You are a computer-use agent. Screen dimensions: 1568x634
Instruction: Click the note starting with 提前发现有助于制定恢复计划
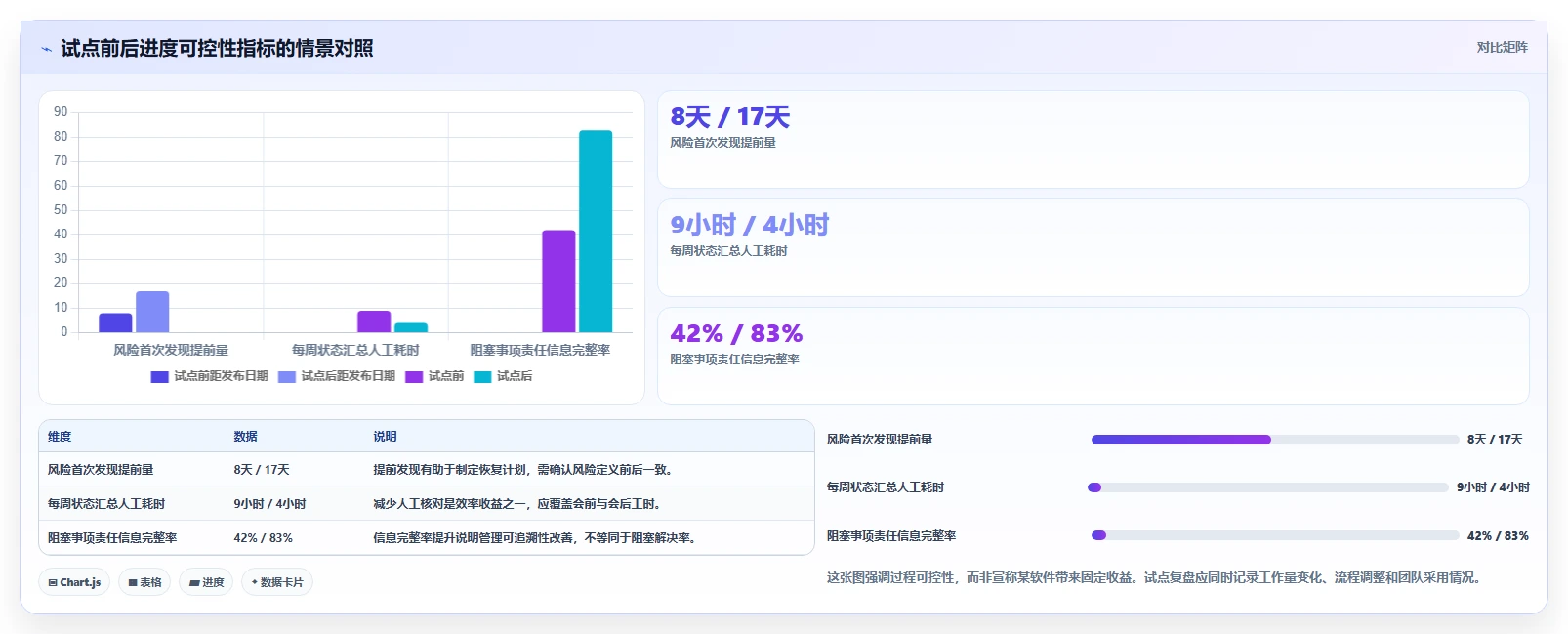(522, 470)
